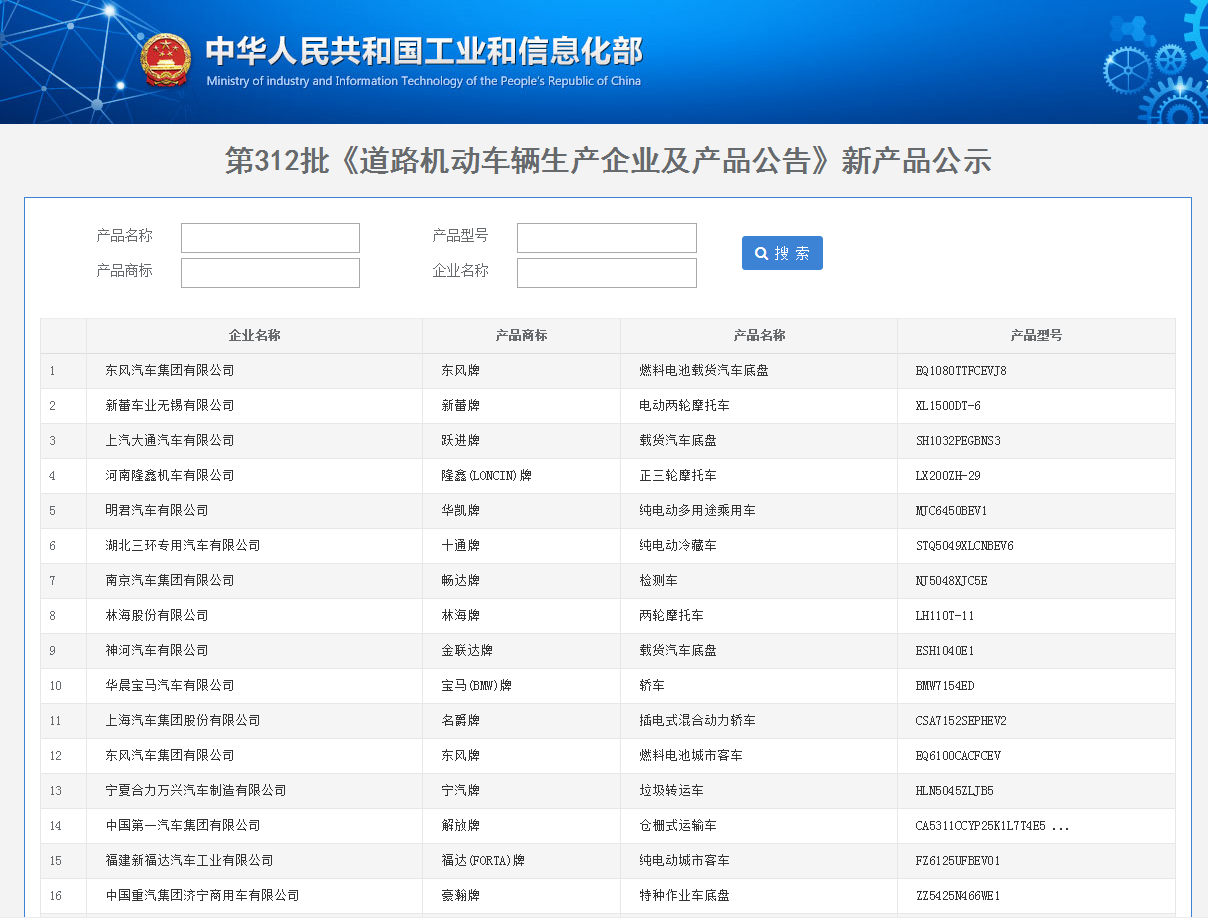The image size is (1208, 922).
Task: Click the ministry title 中华人民共和国工业和信息化部
Action: coord(424,51)
